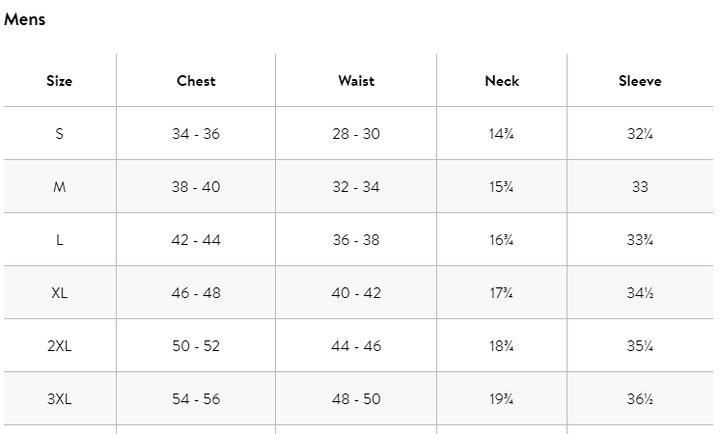Click the Mens heading
The image size is (720, 434).
25,19
